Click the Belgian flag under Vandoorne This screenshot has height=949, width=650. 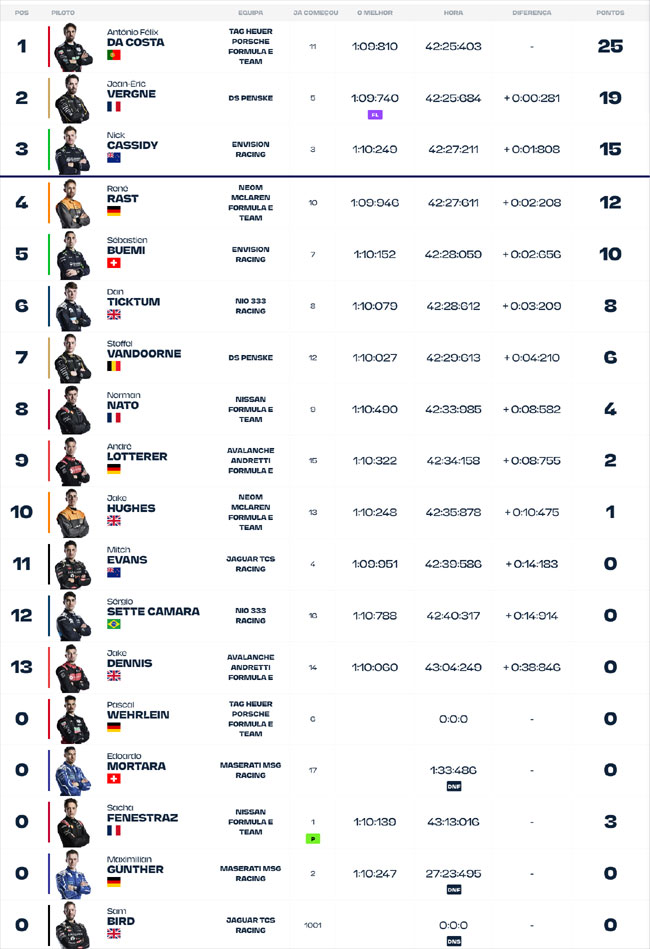click(x=114, y=366)
